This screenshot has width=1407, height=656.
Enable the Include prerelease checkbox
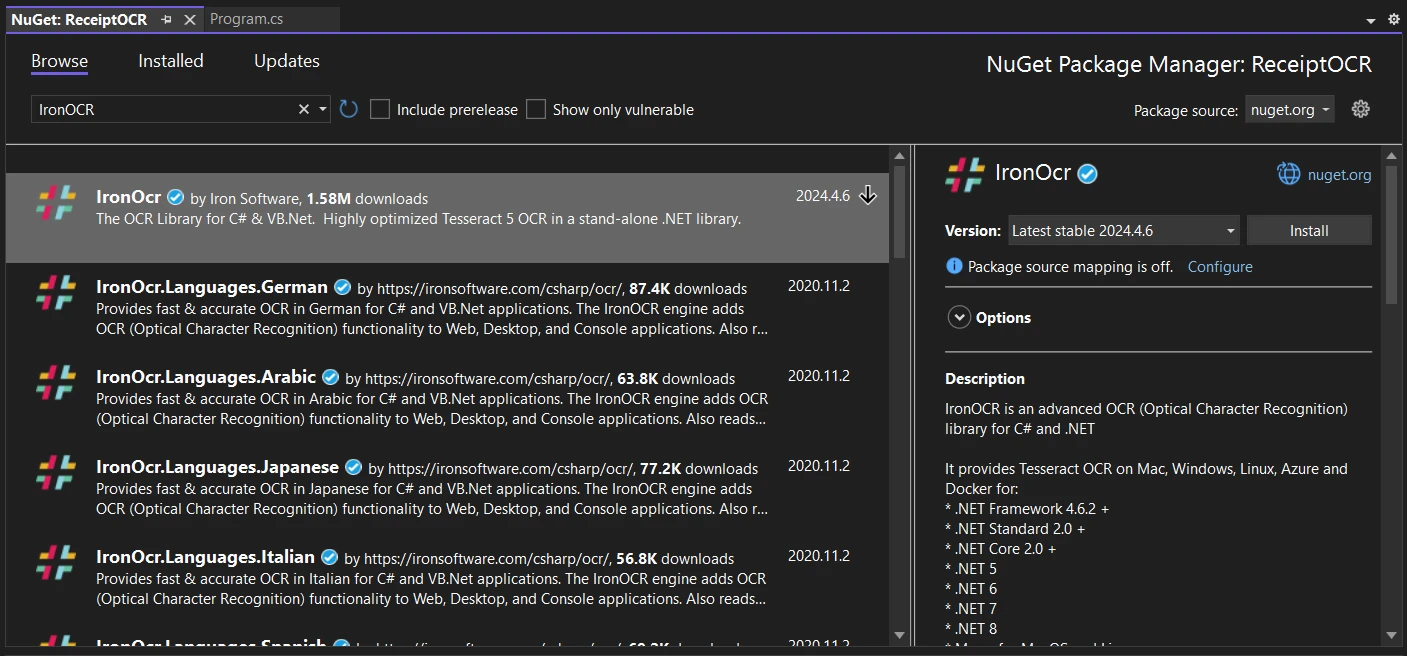point(380,109)
